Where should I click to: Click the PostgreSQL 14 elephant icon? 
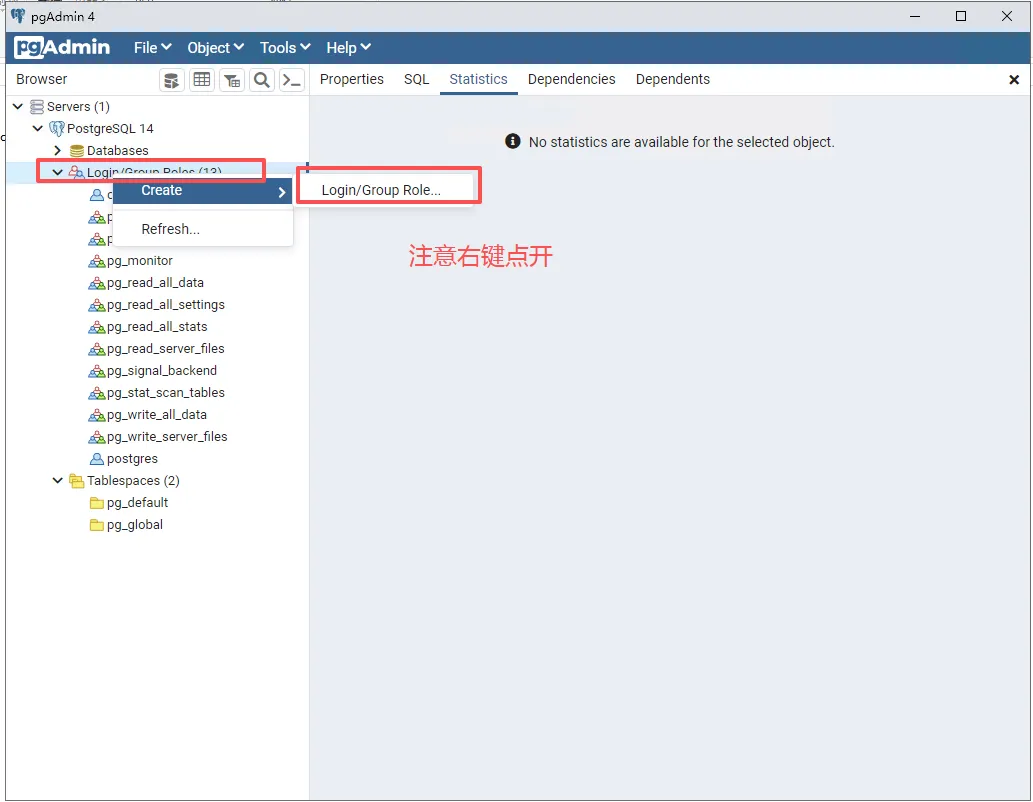tap(57, 129)
